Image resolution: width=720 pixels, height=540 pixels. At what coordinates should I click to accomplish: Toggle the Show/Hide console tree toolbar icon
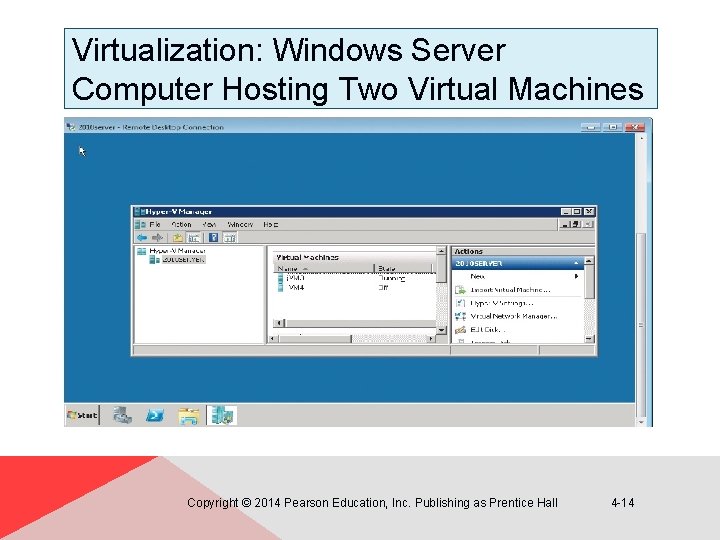194,237
